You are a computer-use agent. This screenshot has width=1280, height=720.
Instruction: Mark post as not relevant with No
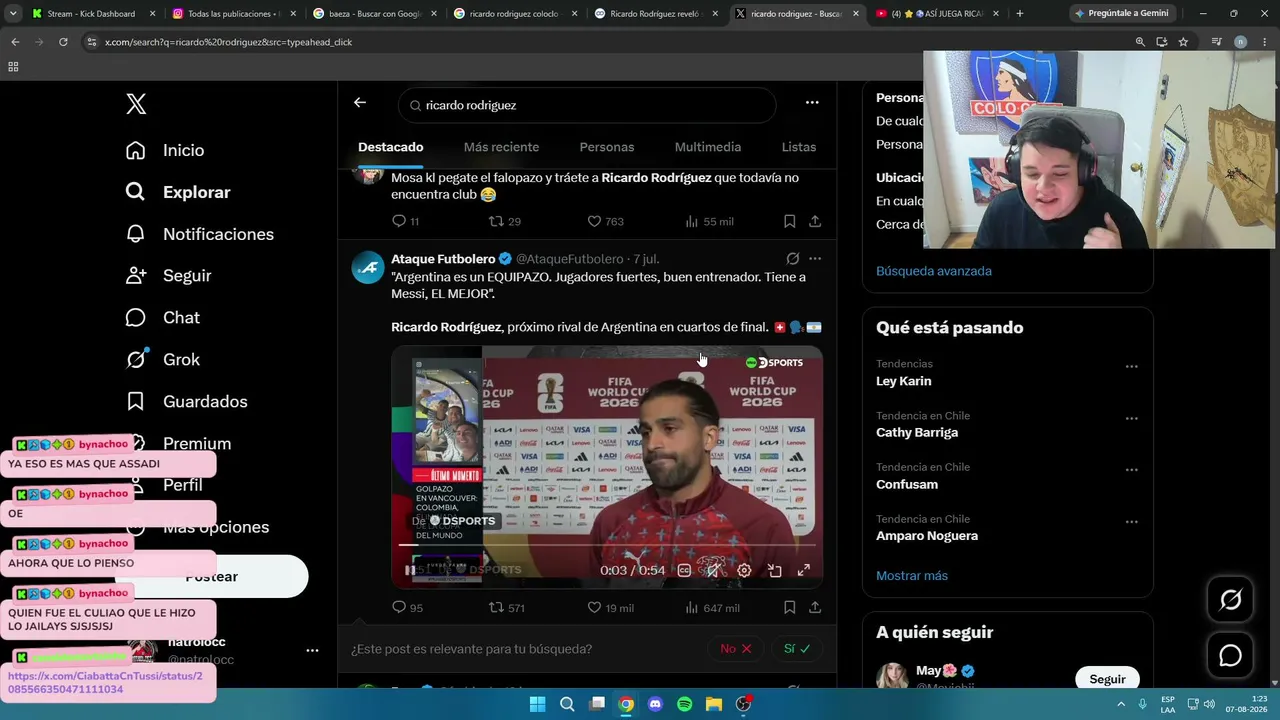pos(736,649)
